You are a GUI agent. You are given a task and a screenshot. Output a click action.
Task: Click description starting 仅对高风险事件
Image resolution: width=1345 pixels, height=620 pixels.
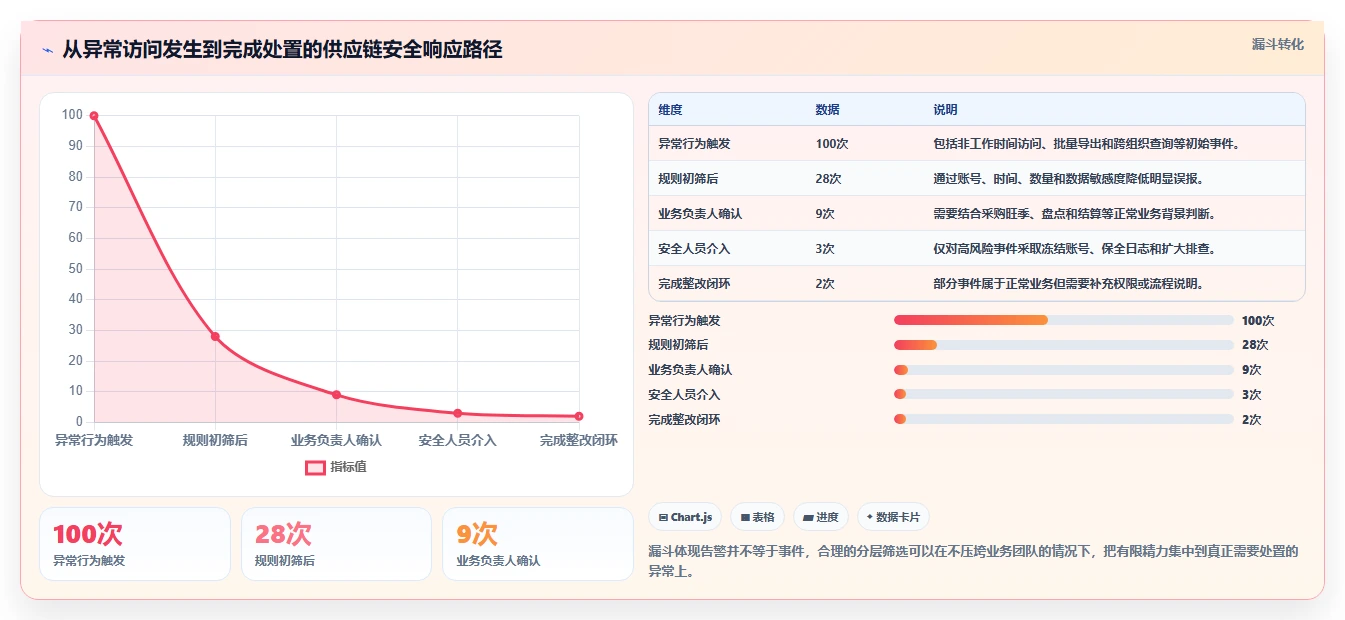pos(1075,249)
